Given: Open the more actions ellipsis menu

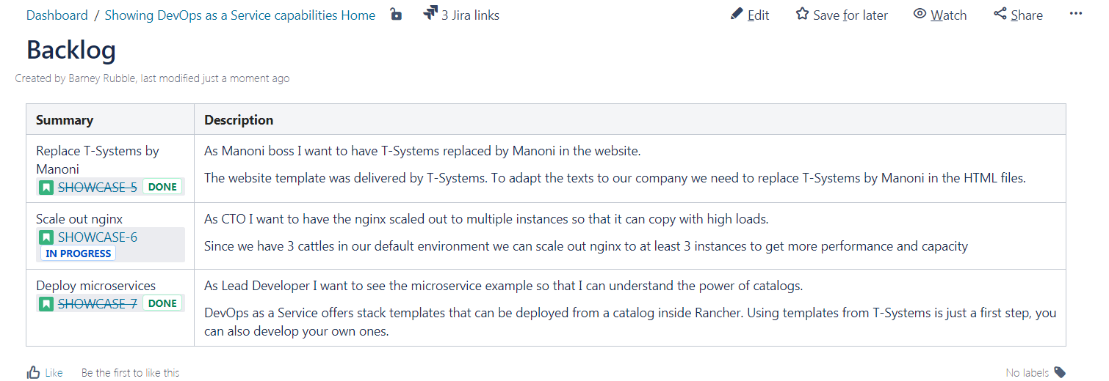Looking at the screenshot, I should [x=1076, y=13].
